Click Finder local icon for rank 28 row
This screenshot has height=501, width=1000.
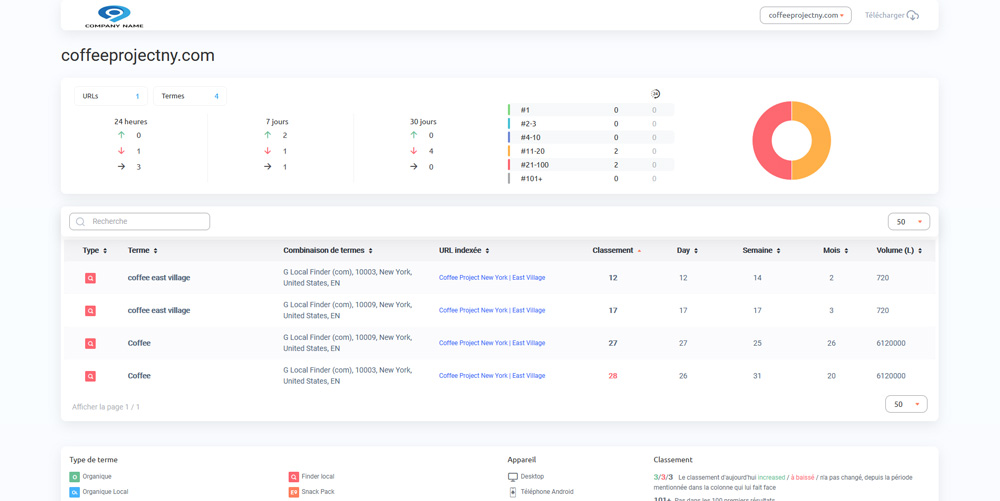pyautogui.click(x=91, y=376)
